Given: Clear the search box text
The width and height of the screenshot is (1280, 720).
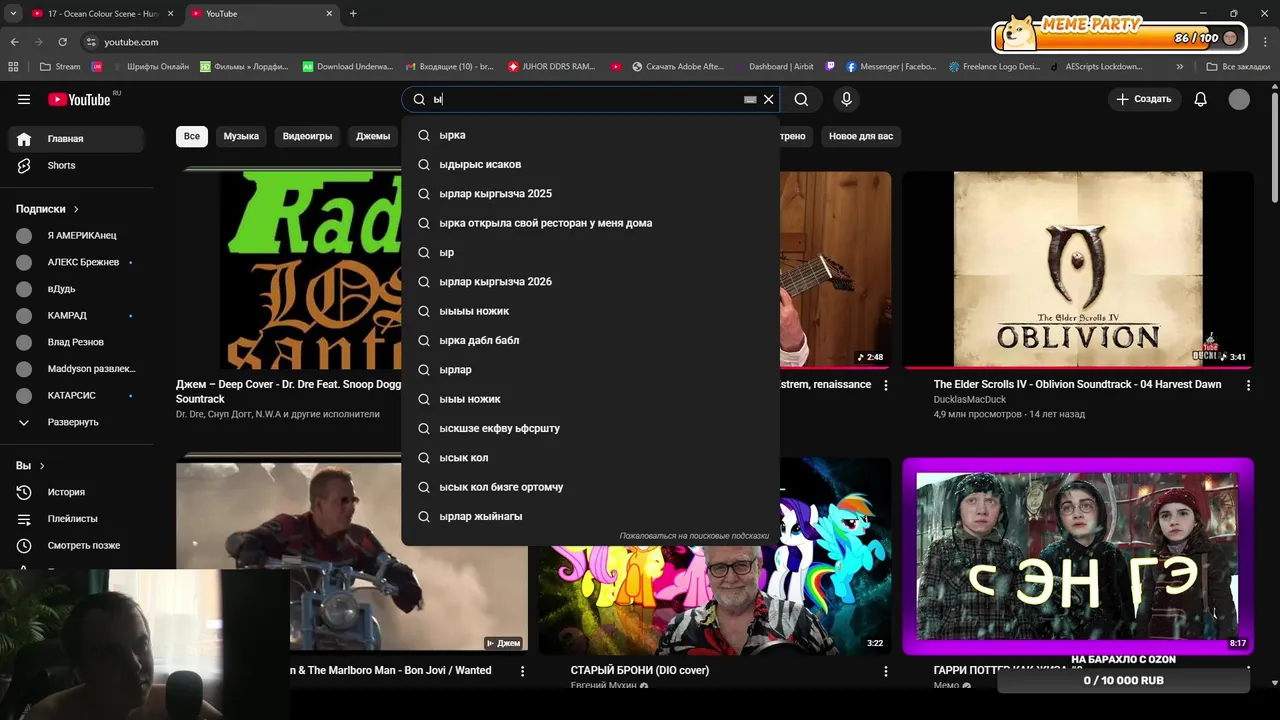Looking at the screenshot, I should [x=768, y=99].
